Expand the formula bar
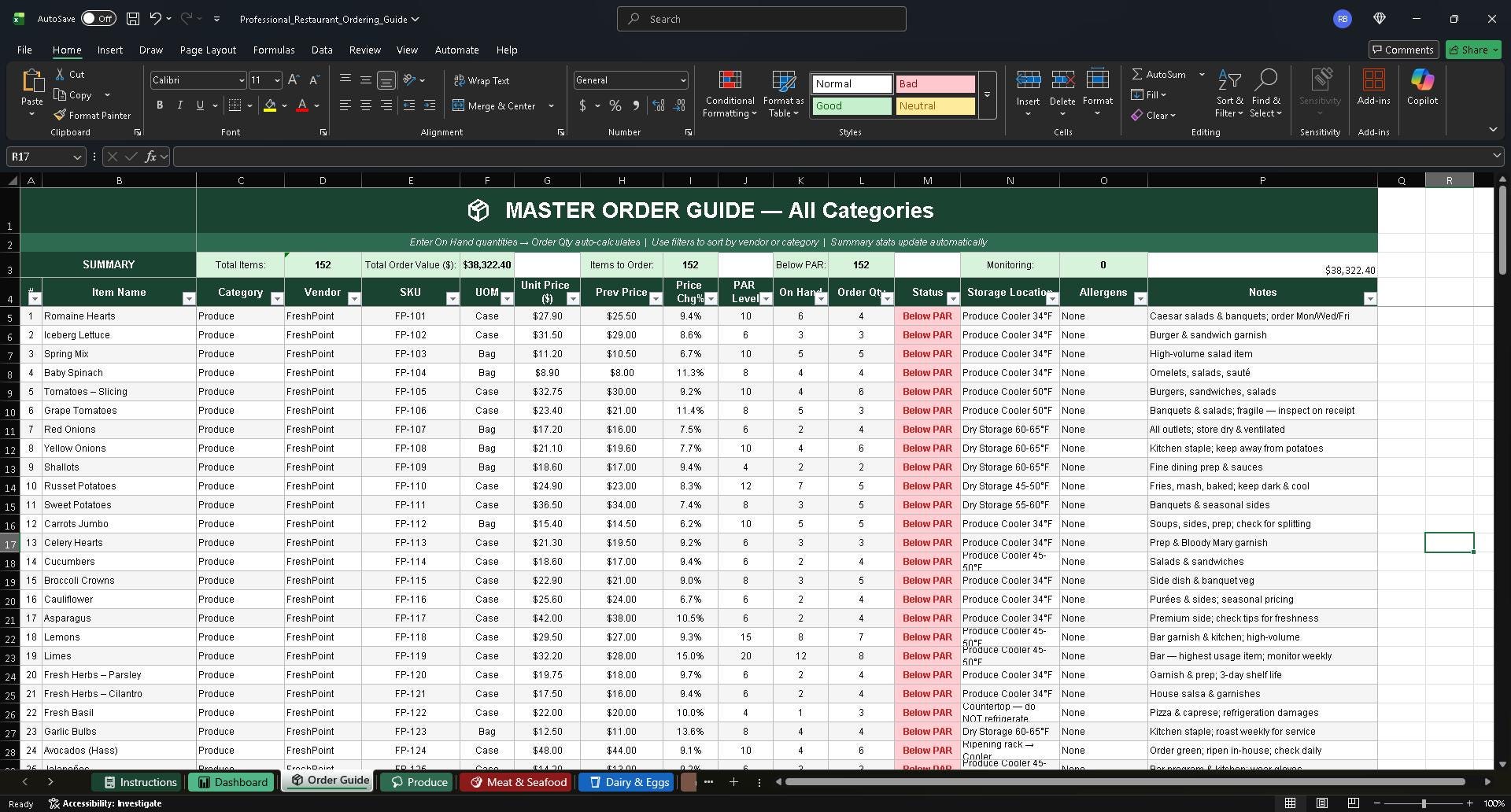1511x812 pixels. pyautogui.click(x=1497, y=157)
